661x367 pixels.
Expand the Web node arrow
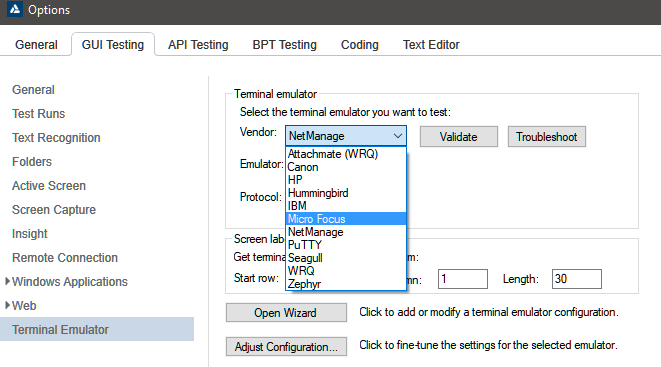pyautogui.click(x=7, y=305)
